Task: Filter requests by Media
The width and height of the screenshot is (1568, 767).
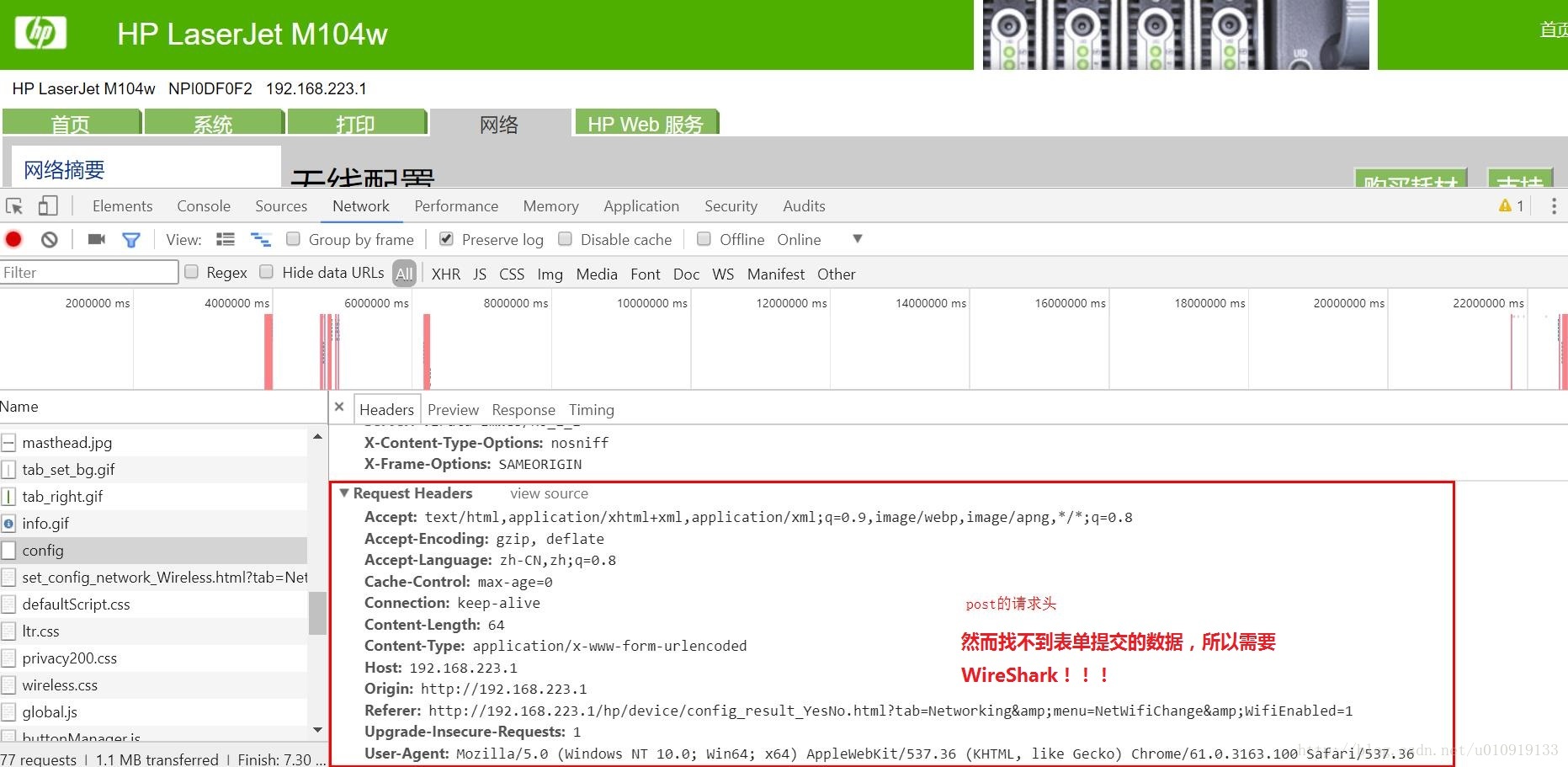Action: point(597,274)
